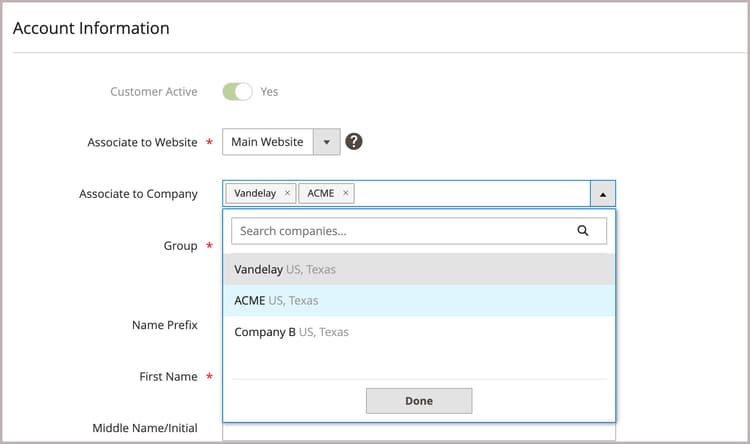Click the ACME chip label
Screen dimensions: 750x444
point(321,193)
